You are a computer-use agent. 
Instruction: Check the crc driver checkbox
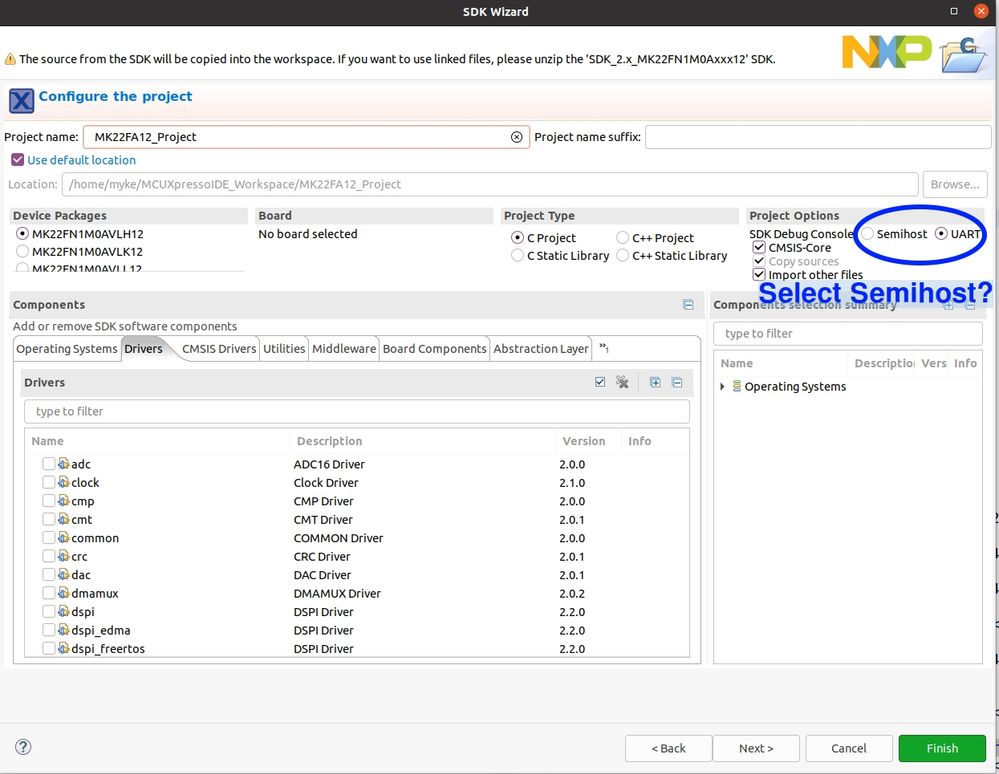click(48, 556)
